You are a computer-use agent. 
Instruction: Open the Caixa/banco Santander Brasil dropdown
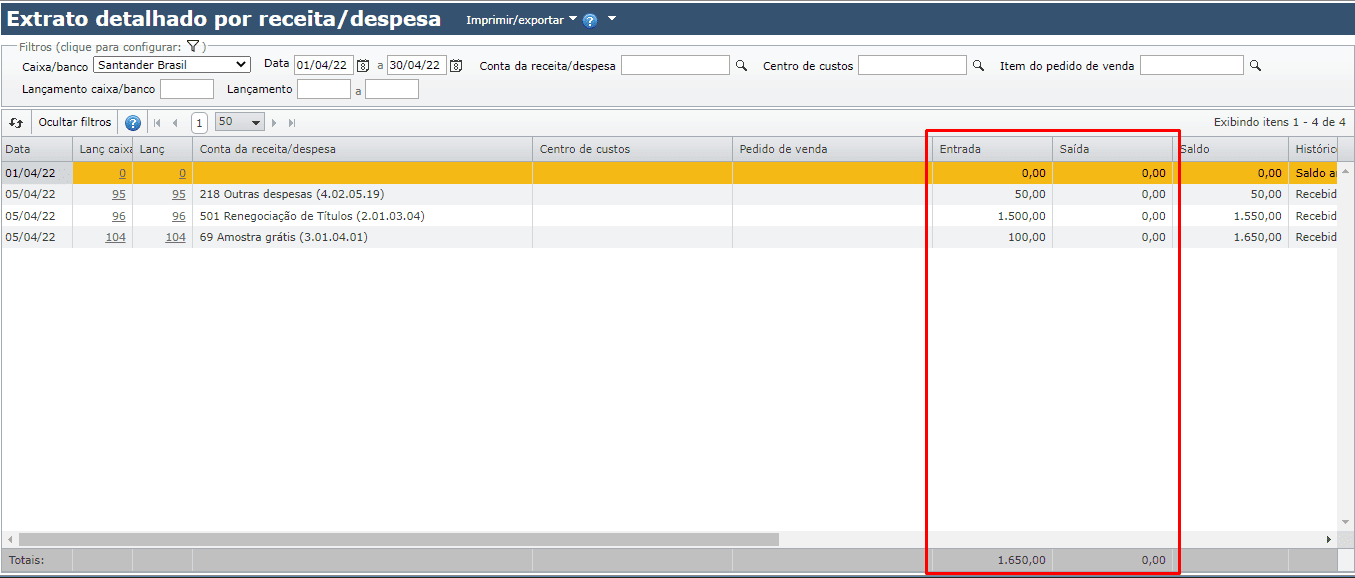pos(171,65)
